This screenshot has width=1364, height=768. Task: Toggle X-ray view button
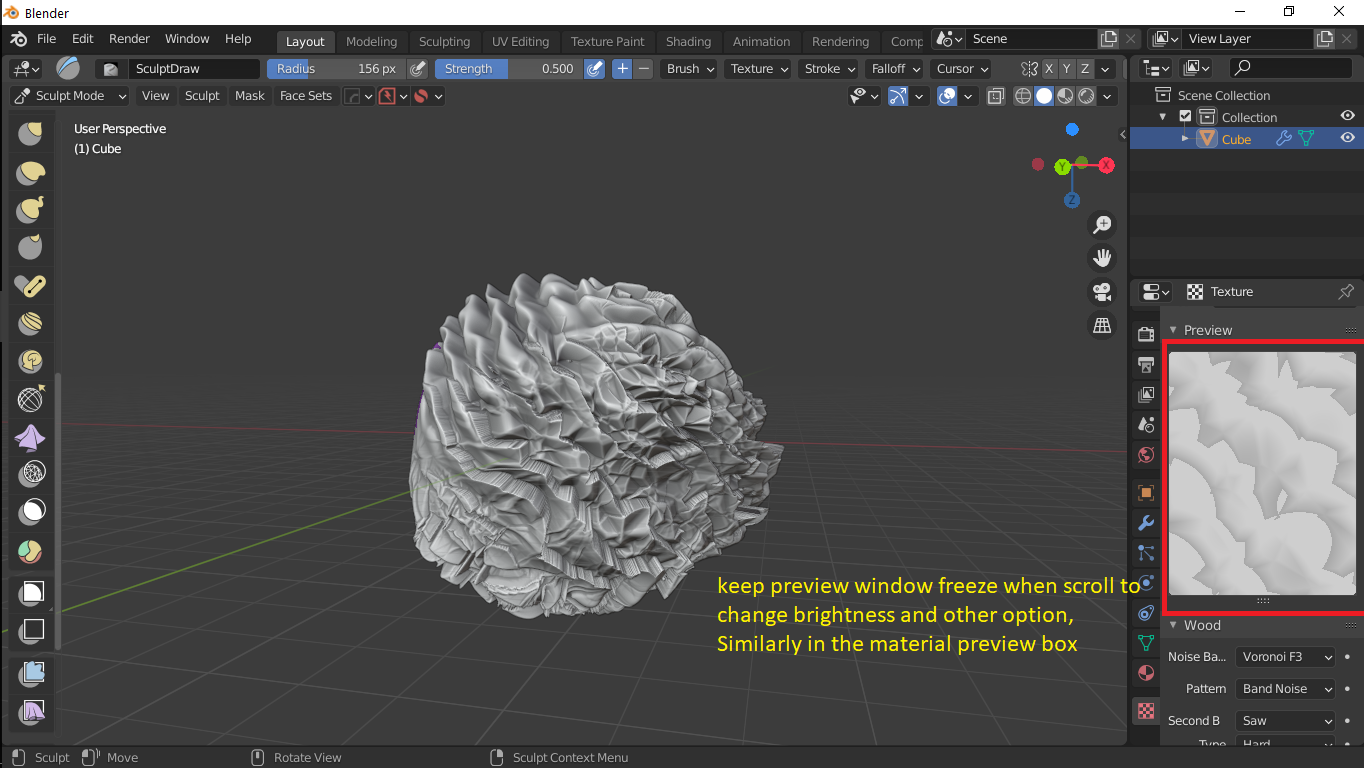coord(996,96)
